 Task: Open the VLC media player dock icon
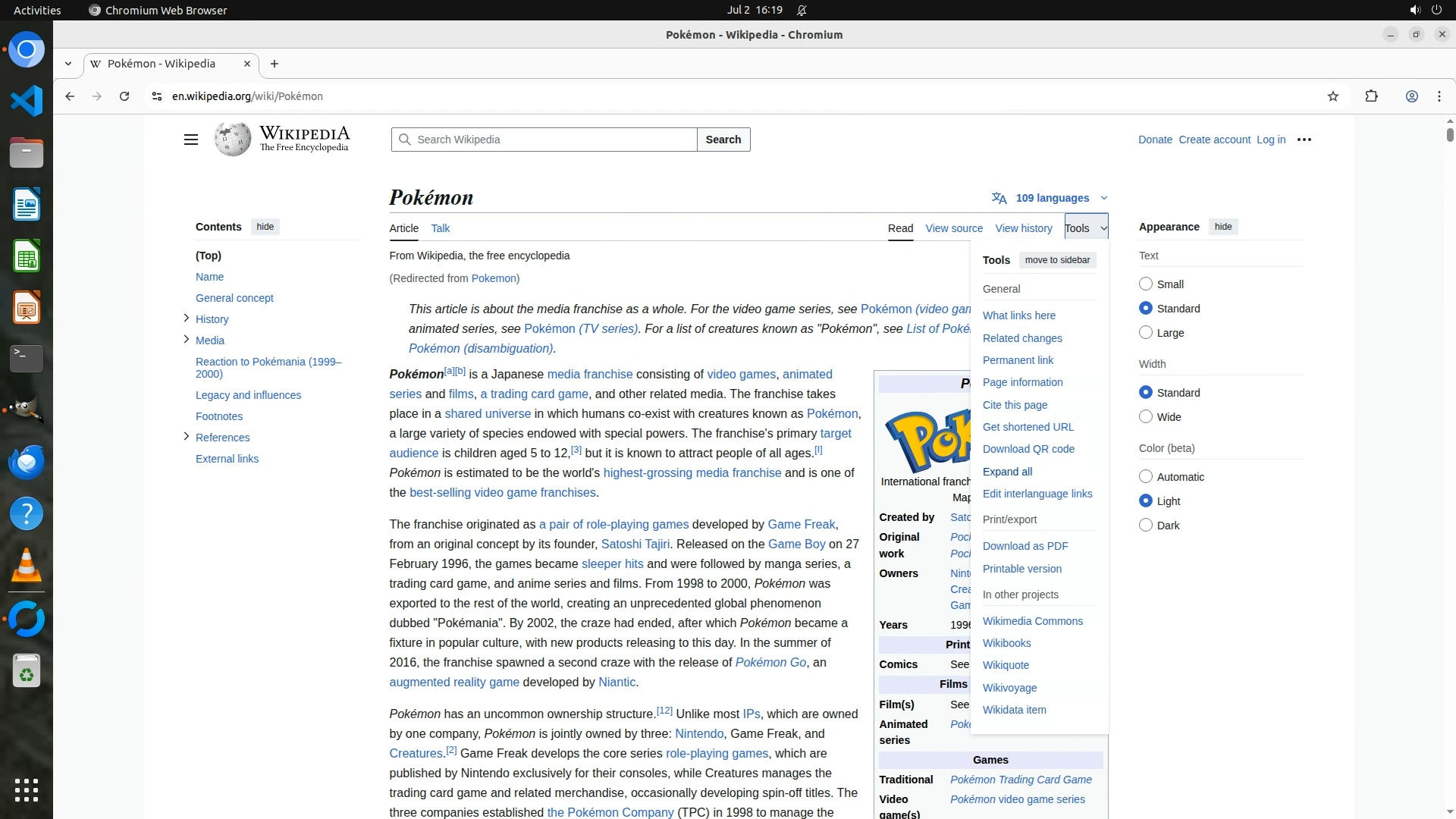coord(27,566)
